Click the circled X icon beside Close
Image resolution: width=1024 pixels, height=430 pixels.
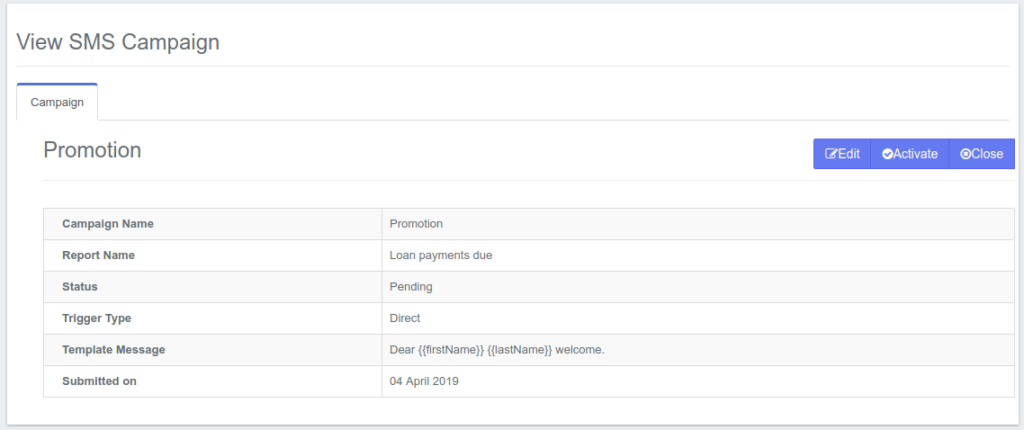(x=965, y=154)
